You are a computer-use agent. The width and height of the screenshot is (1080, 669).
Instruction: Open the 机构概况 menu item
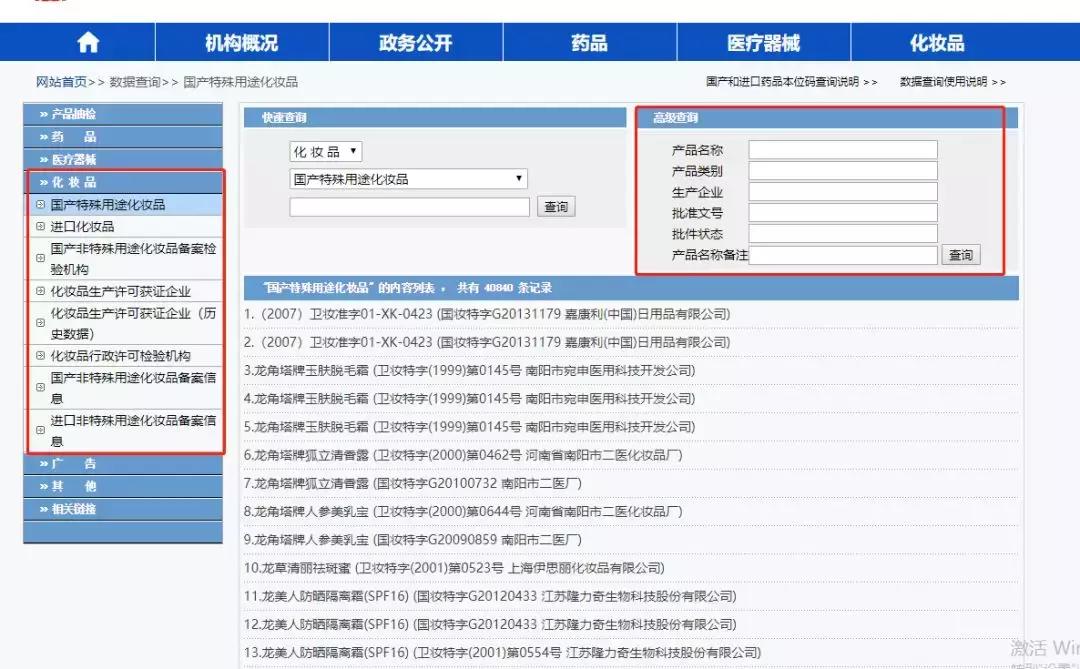point(241,42)
